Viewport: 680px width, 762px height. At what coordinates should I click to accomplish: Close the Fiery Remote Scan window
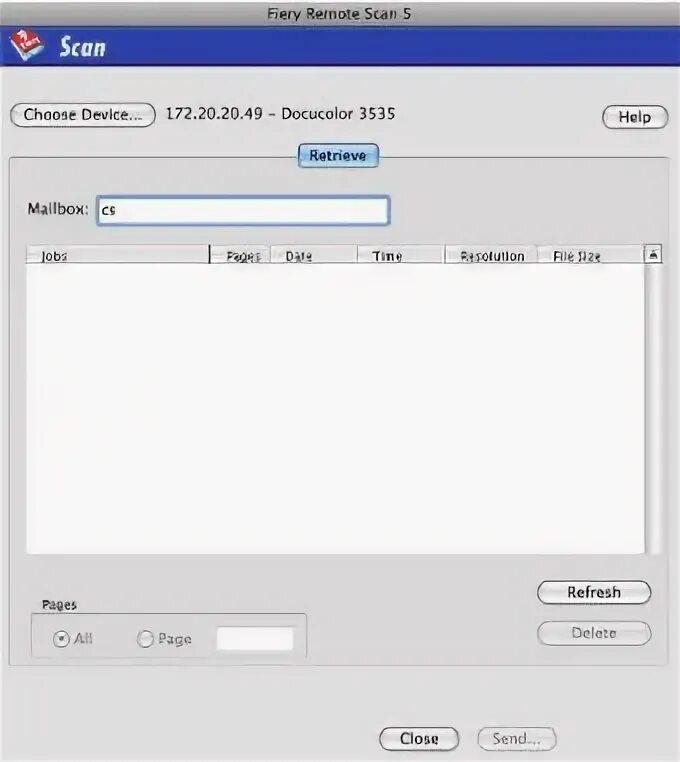(x=419, y=739)
